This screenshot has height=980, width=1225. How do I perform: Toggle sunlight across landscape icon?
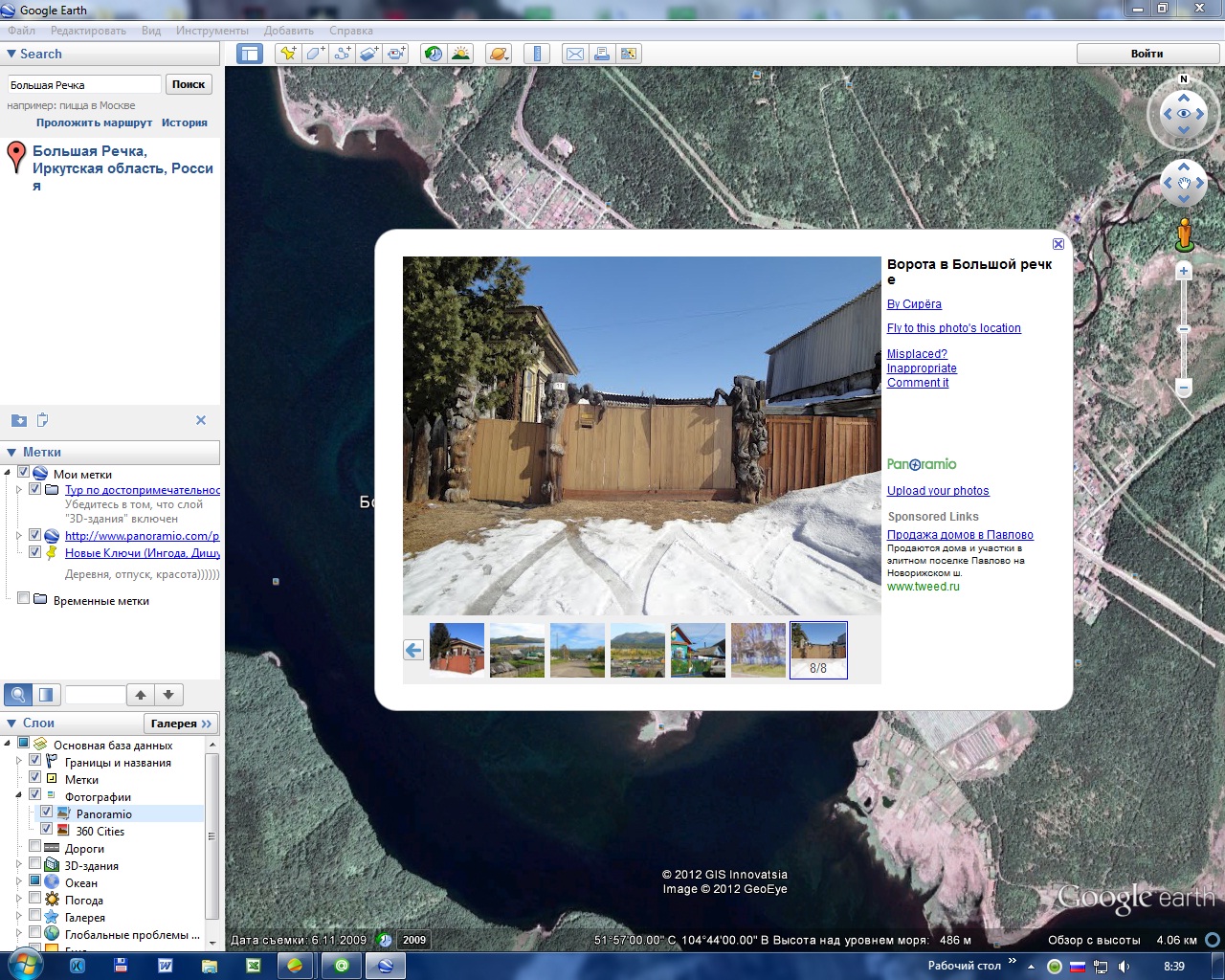coord(460,54)
